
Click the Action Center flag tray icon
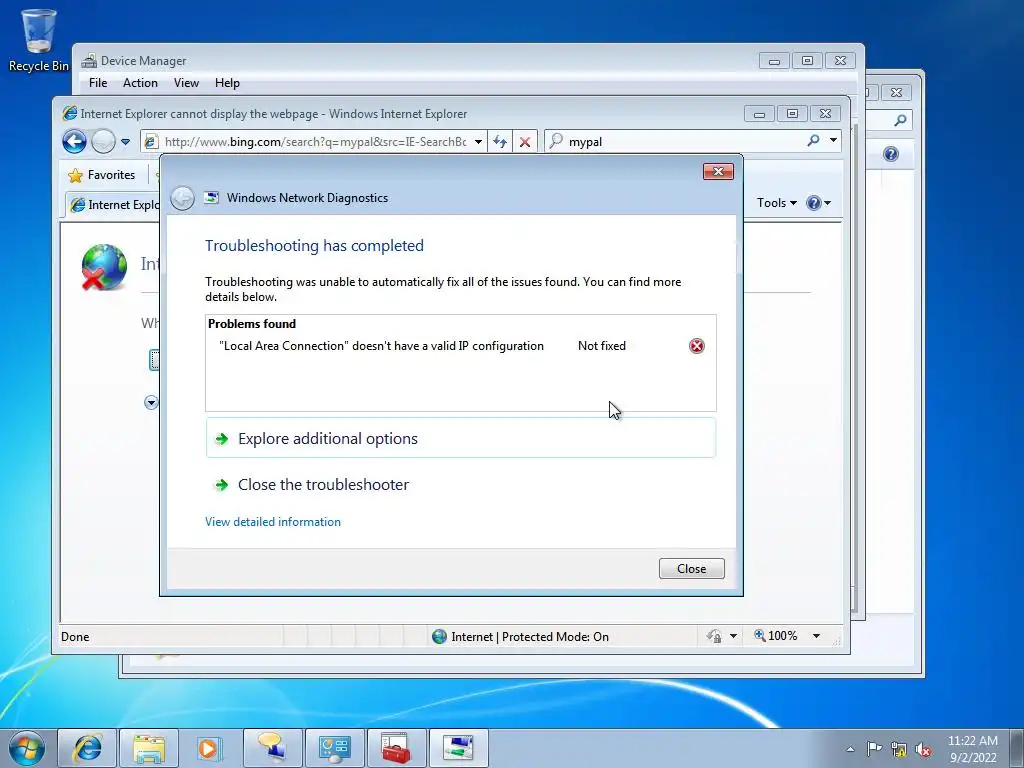pyautogui.click(x=874, y=749)
